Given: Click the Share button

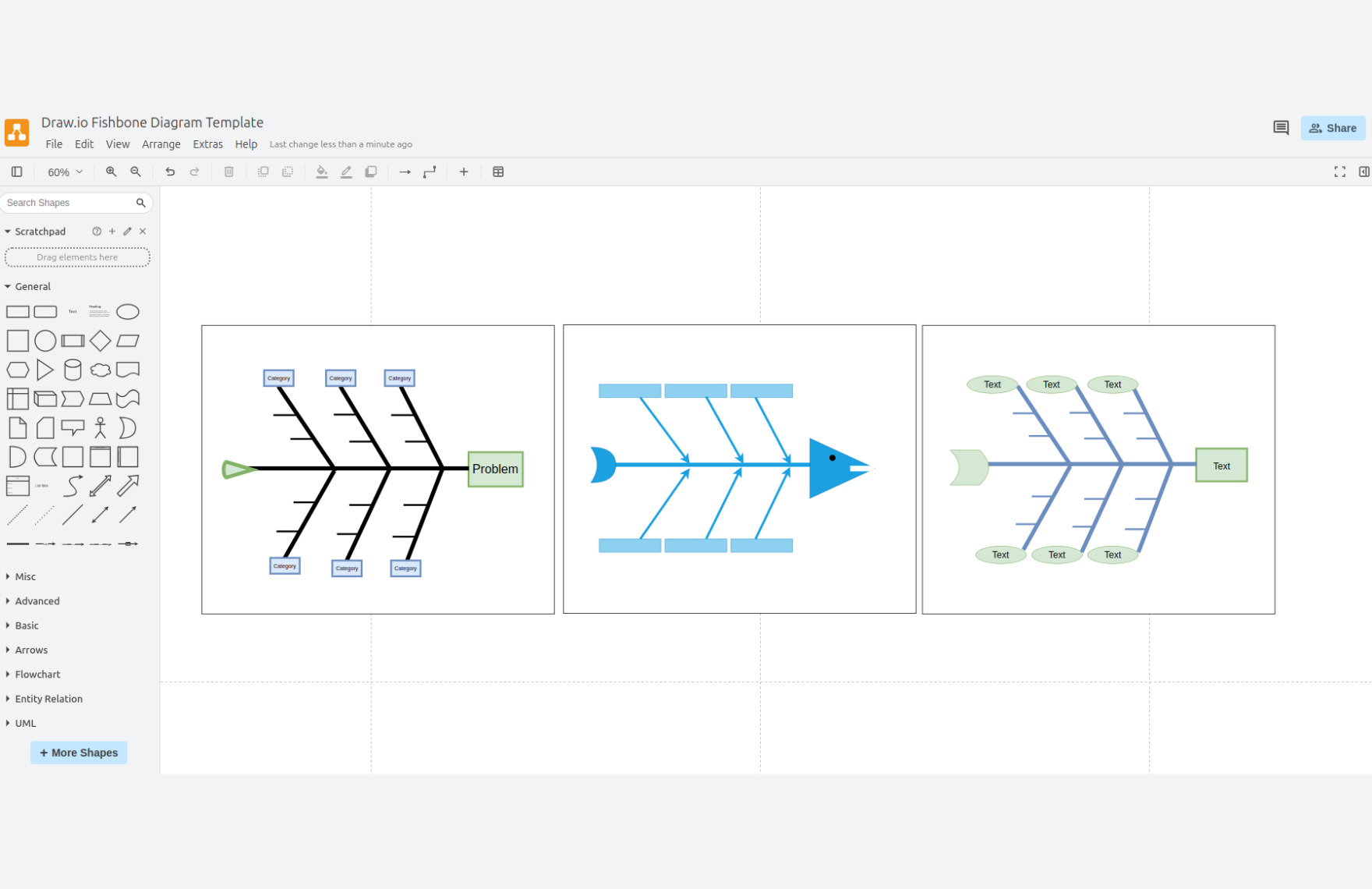Looking at the screenshot, I should click(1332, 128).
